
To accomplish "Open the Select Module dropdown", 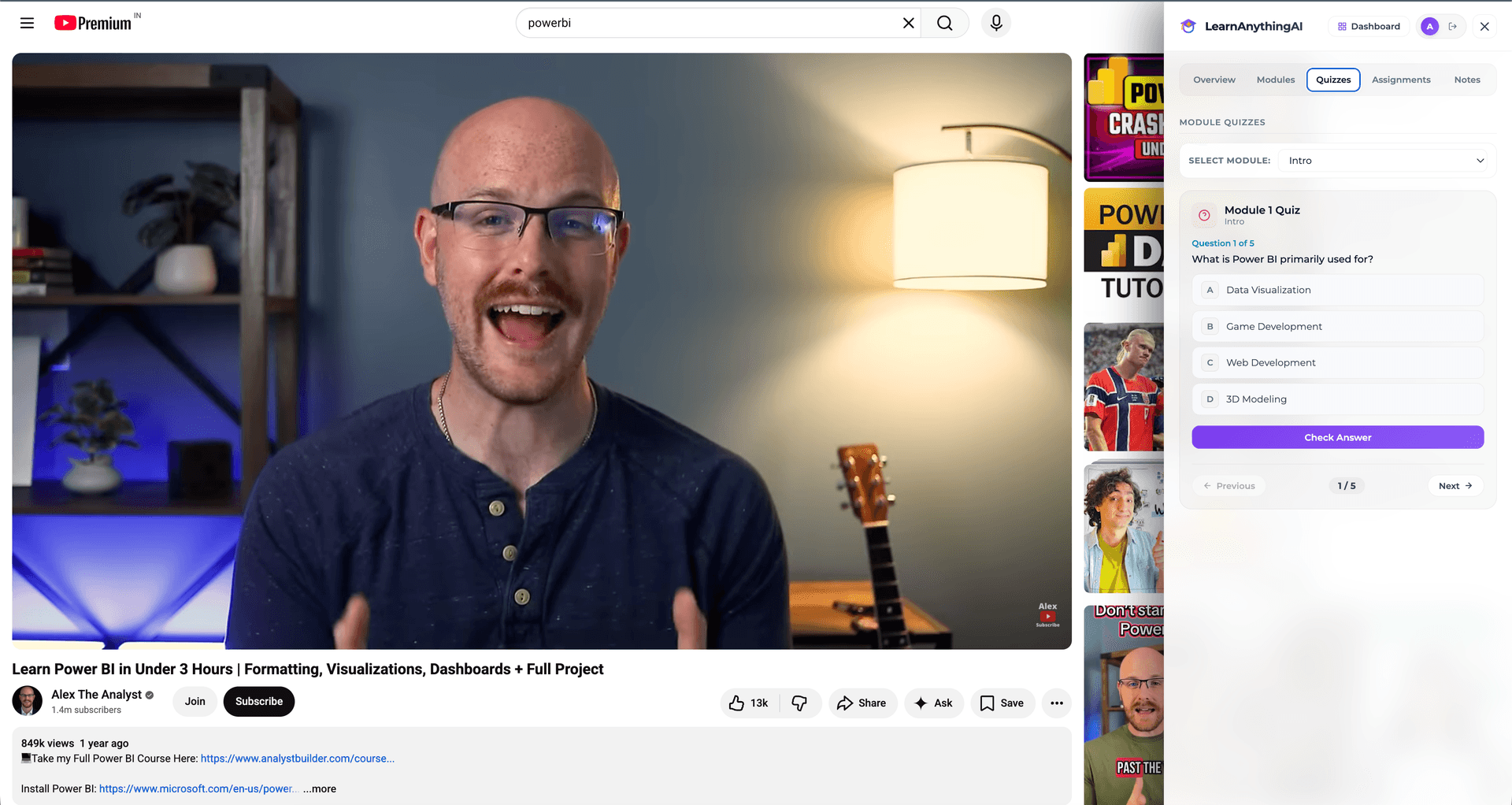I will [1386, 161].
